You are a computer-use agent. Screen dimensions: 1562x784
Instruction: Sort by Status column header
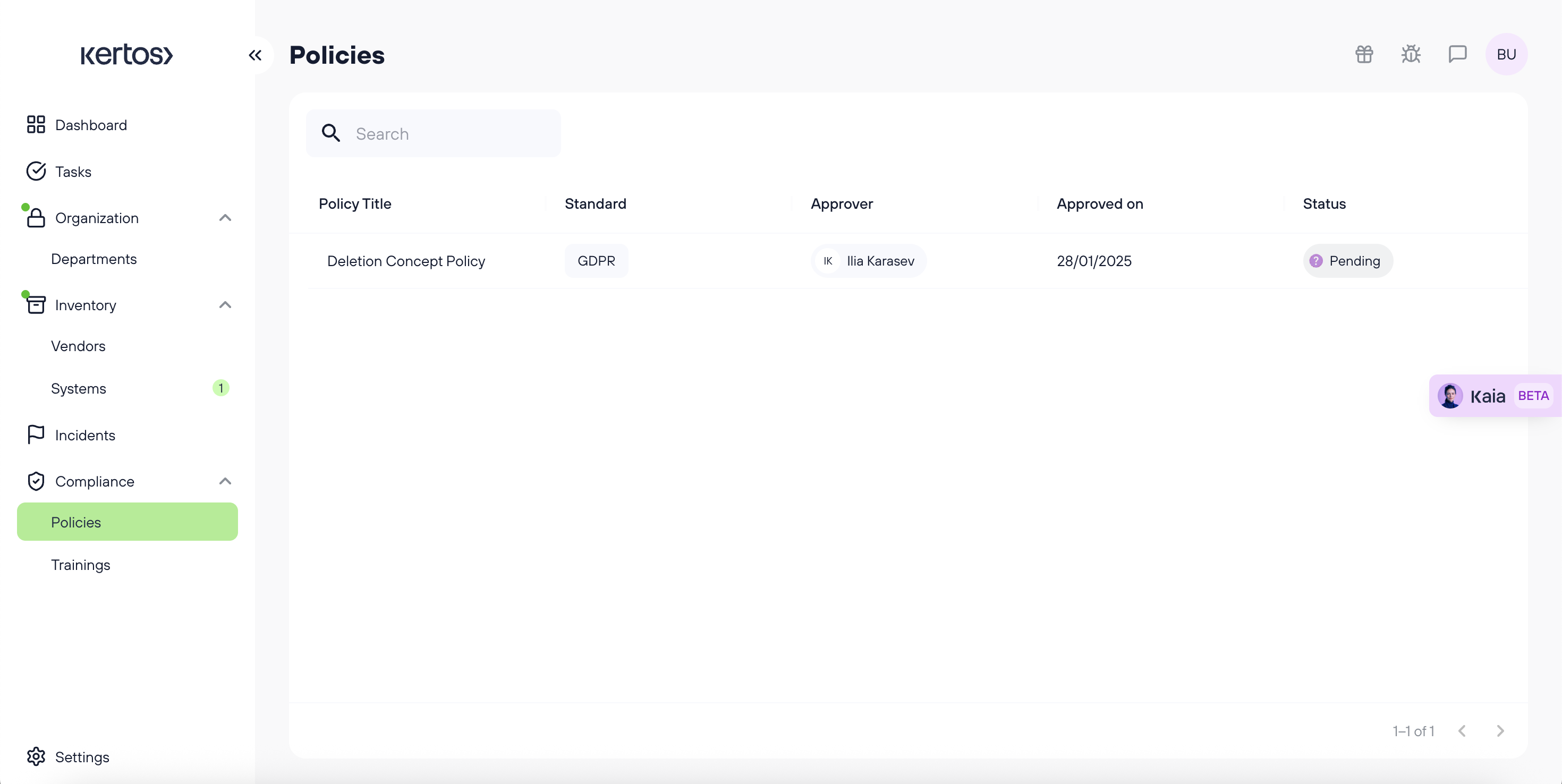[1325, 204]
